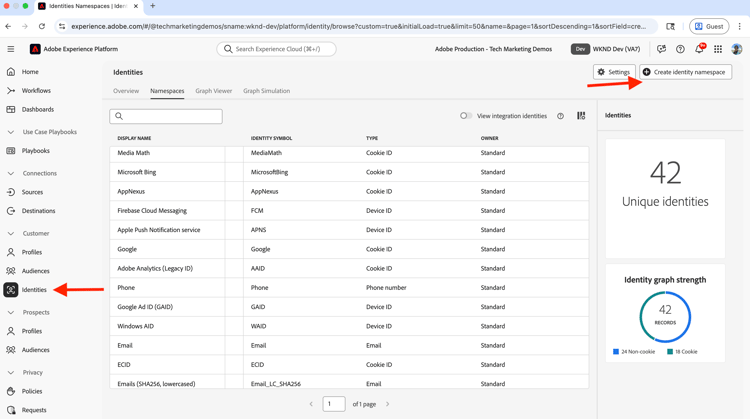The height and width of the screenshot is (419, 750).
Task: Click the Settings button
Action: point(614,72)
